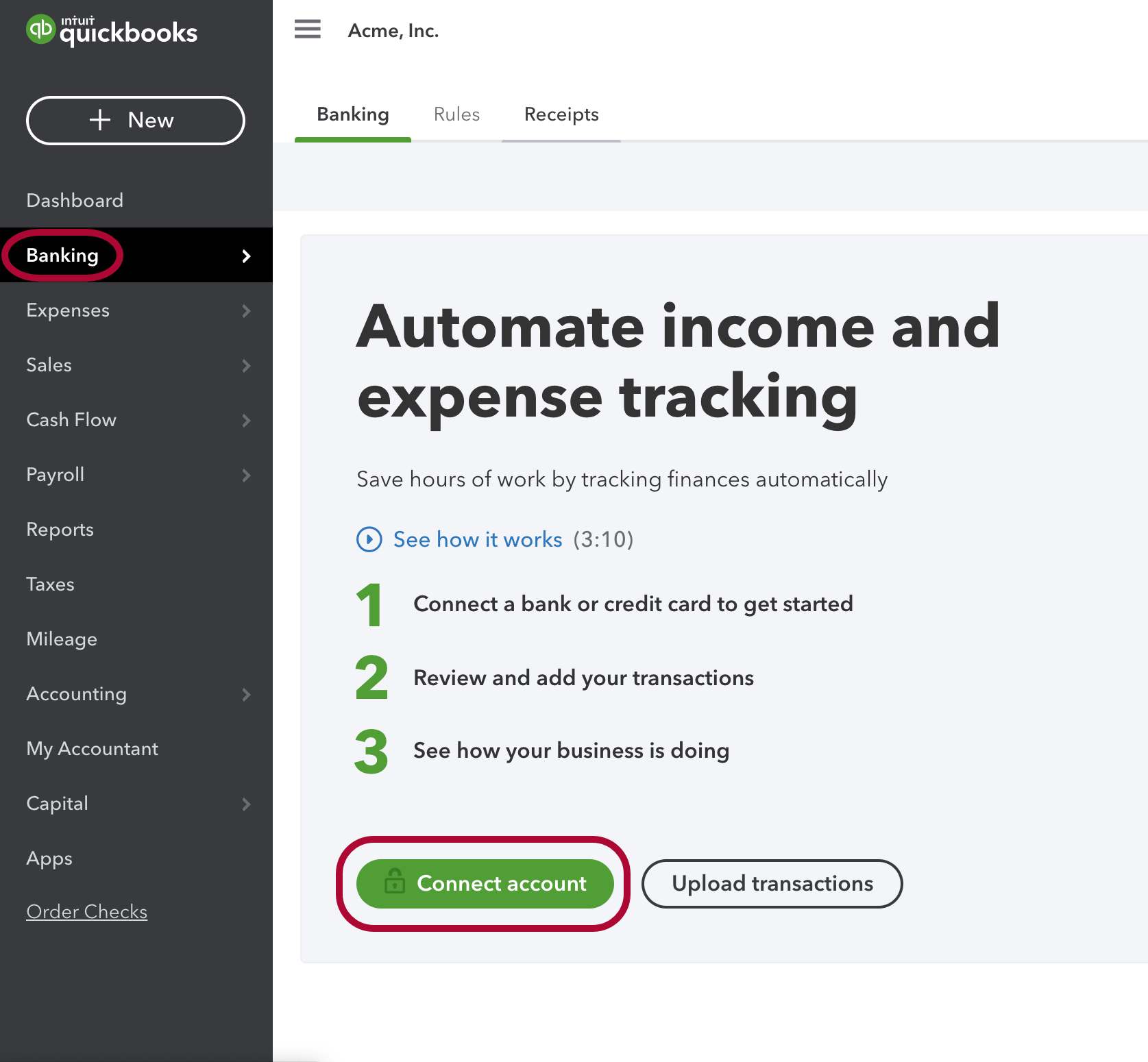Open the Reports section
The width and height of the screenshot is (1148, 1062).
point(60,529)
